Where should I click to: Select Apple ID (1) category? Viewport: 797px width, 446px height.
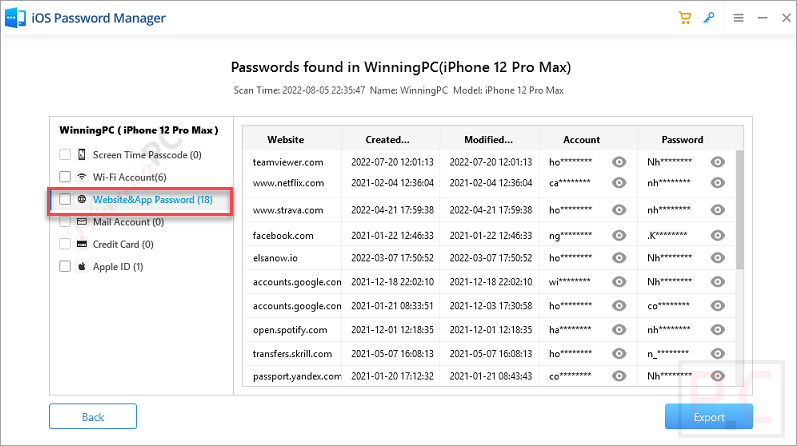pyautogui.click(x=118, y=266)
